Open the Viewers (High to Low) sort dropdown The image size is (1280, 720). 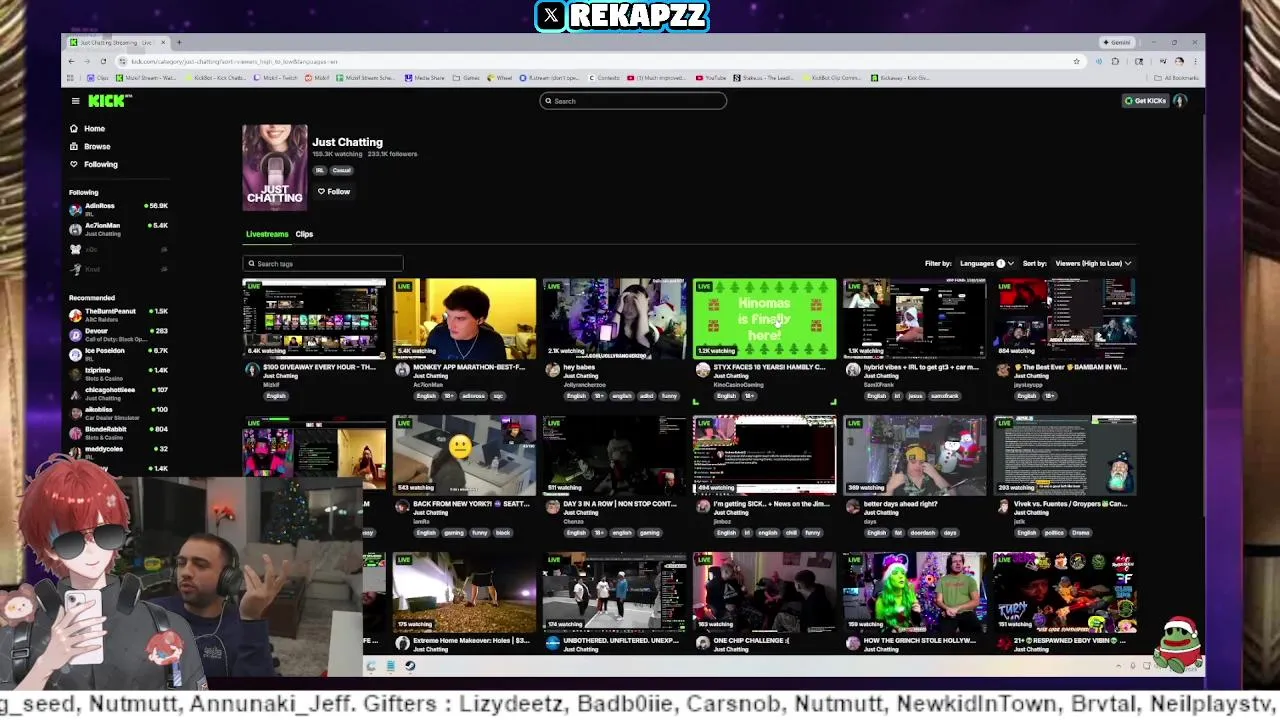(x=1093, y=263)
